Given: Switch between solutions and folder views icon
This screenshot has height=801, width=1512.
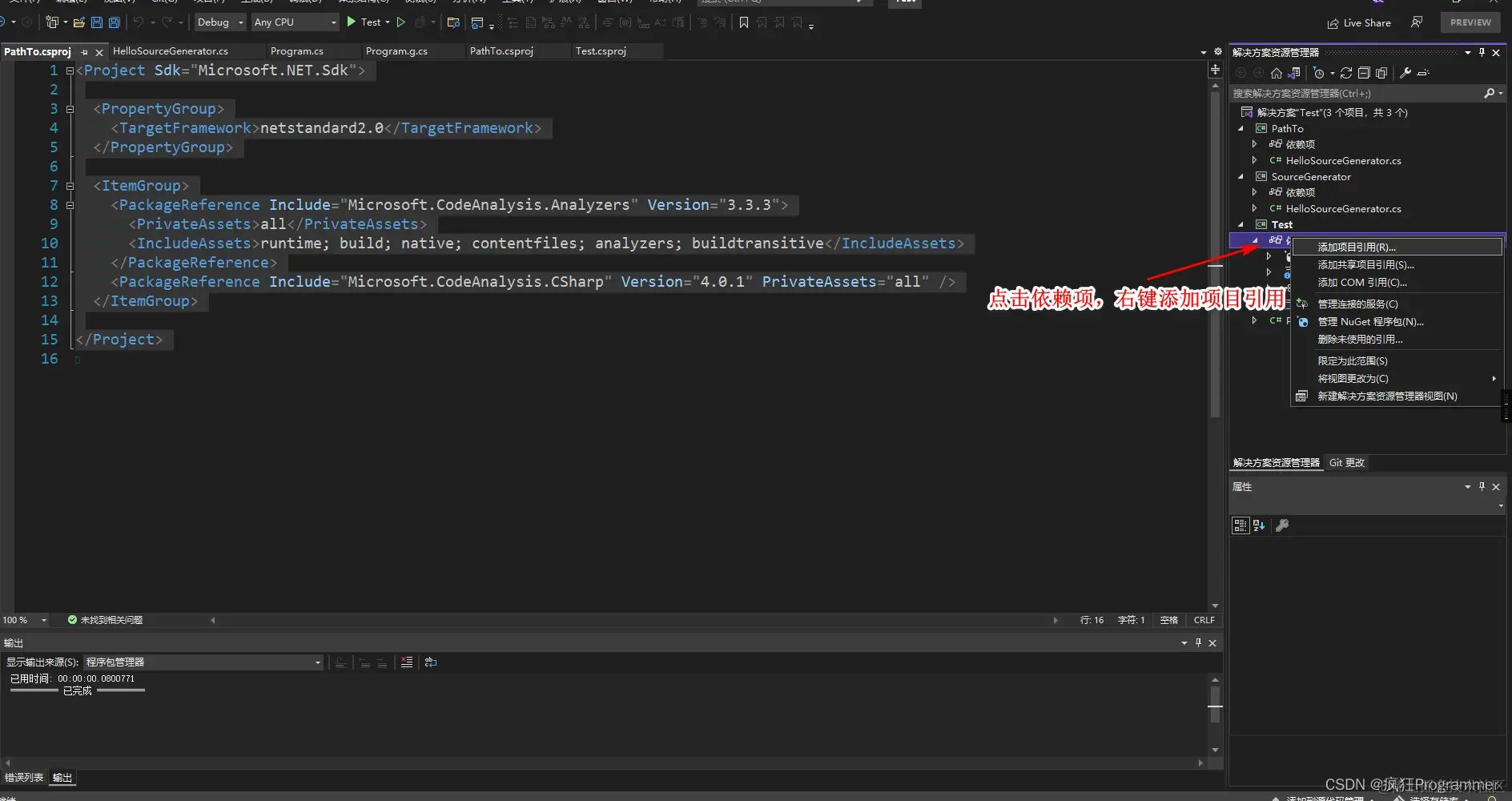Looking at the screenshot, I should pyautogui.click(x=1294, y=73).
